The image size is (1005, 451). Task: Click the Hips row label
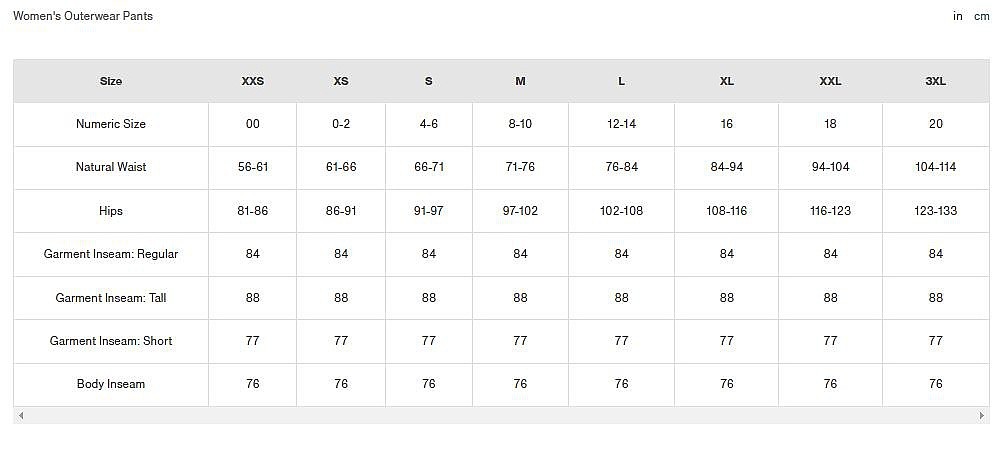111,211
